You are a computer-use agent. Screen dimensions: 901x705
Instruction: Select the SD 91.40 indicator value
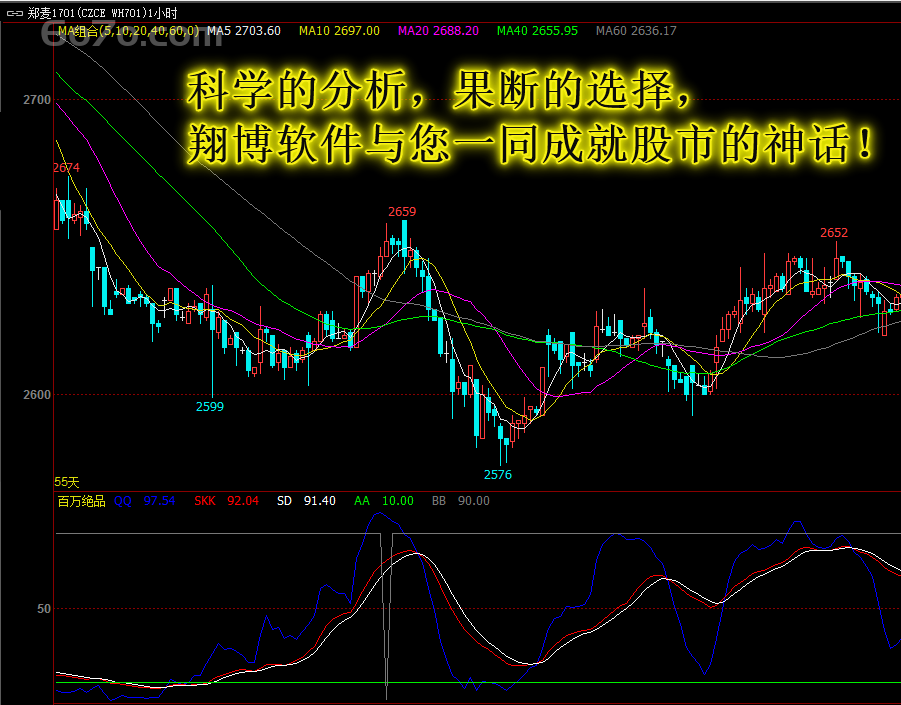click(306, 501)
